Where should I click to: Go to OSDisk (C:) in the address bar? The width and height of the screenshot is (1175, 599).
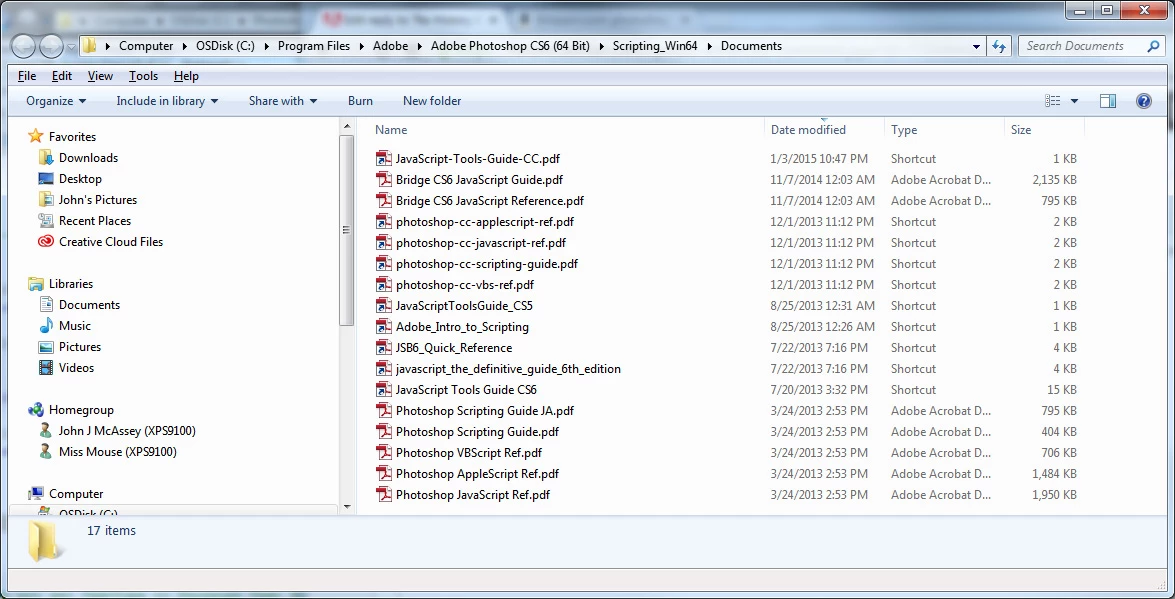225,46
